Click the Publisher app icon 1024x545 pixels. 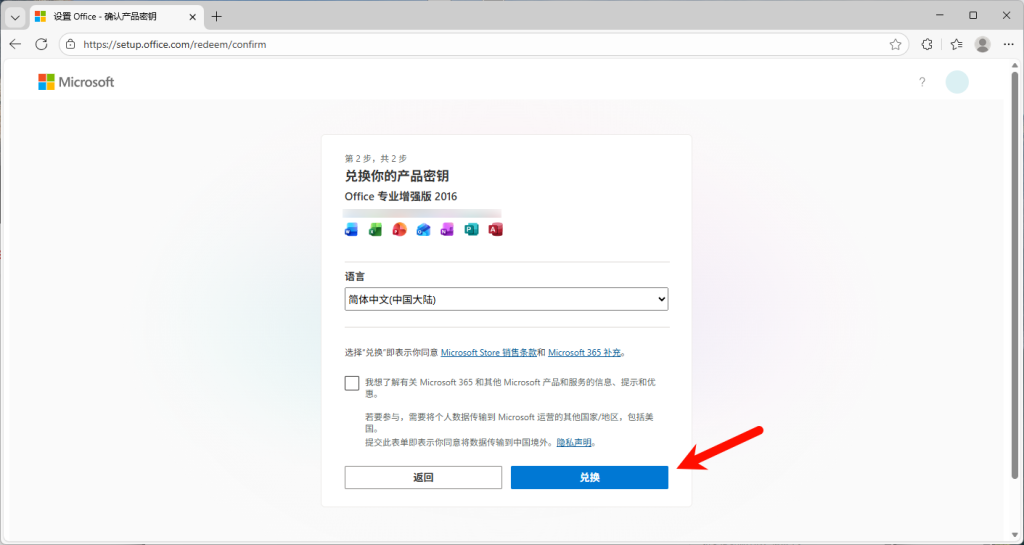pos(472,229)
